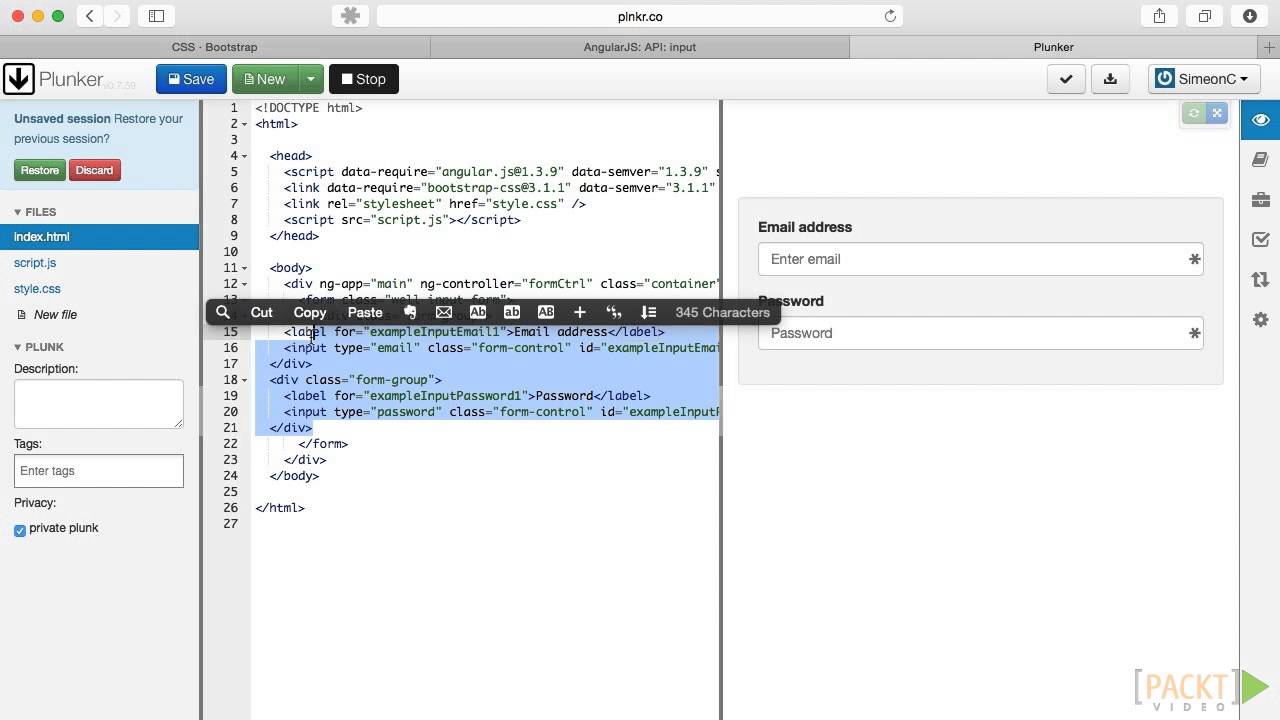Viewport: 1280px width, 720px height.
Task: Click the plnkr.co address bar
Action: [x=640, y=16]
